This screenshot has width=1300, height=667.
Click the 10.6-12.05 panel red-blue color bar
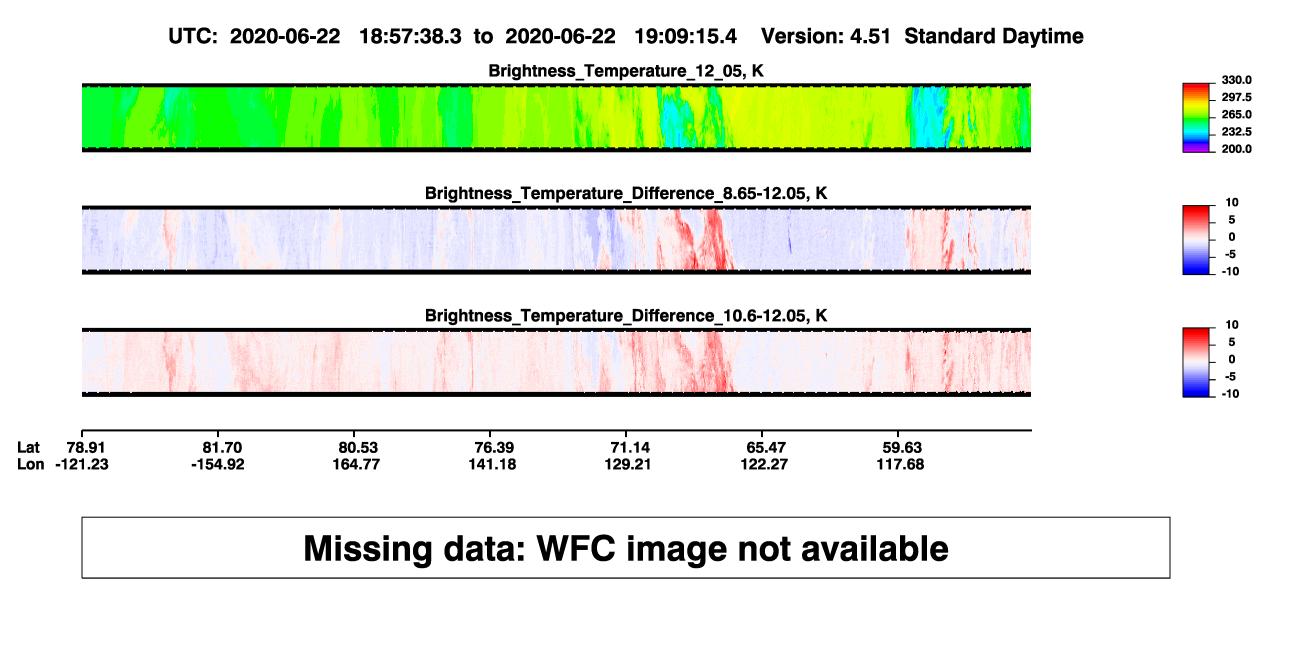click(x=1197, y=362)
